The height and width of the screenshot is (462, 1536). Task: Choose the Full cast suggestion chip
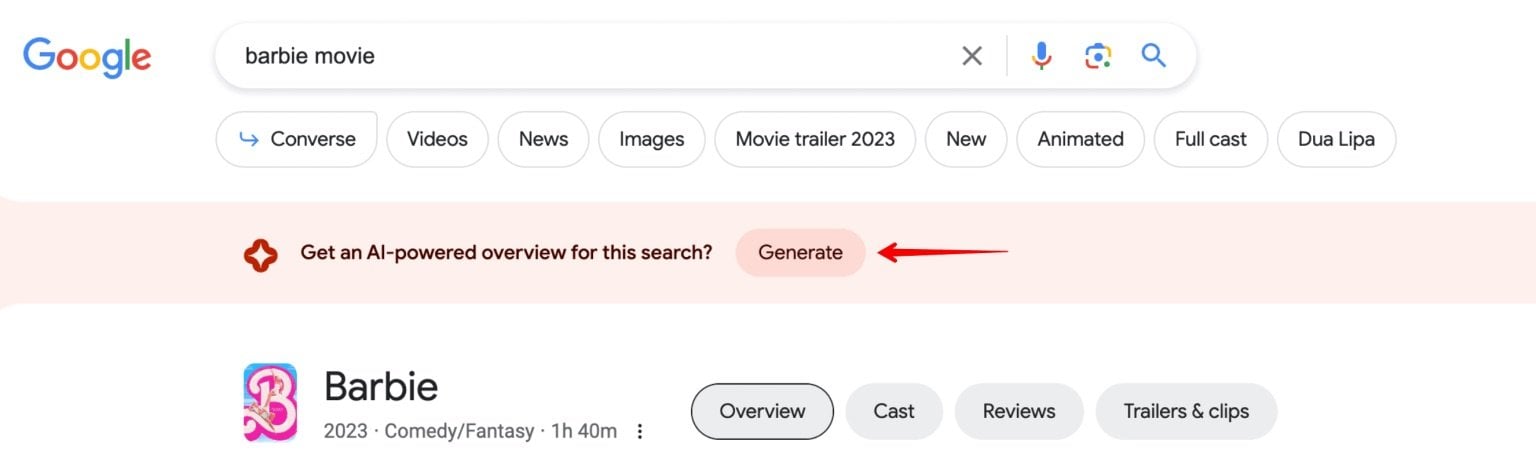[1211, 139]
